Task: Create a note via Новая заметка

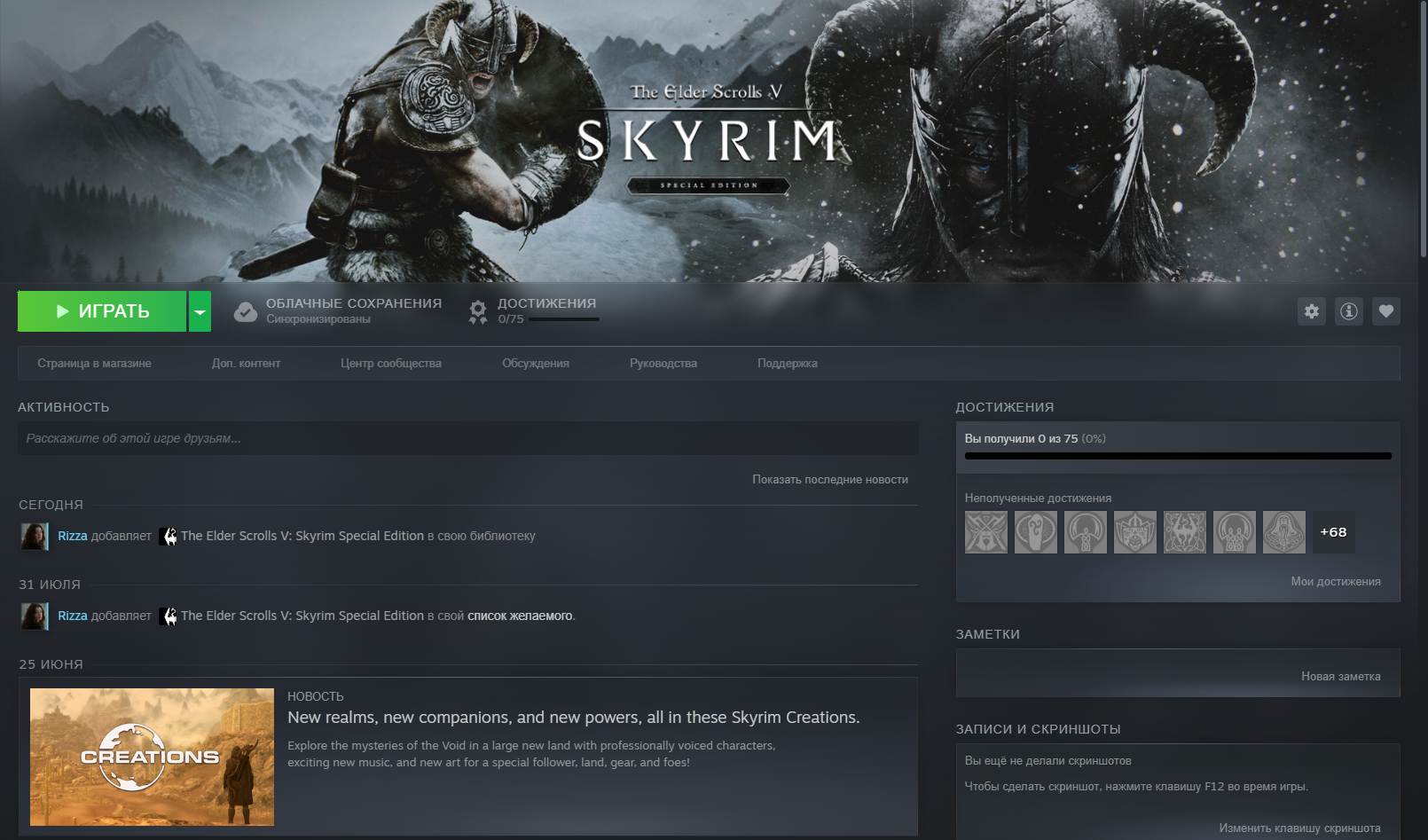Action: tap(1341, 677)
